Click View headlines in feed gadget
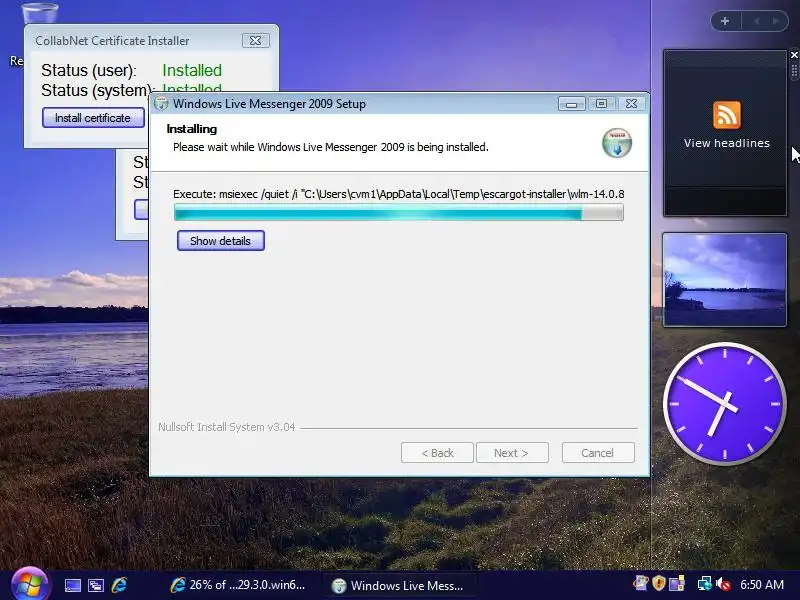Viewport: 800px width, 600px height. (727, 143)
